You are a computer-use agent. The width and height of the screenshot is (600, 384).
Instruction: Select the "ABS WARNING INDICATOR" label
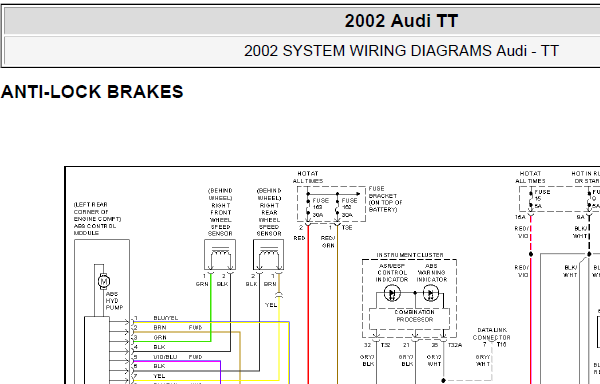click(432, 273)
